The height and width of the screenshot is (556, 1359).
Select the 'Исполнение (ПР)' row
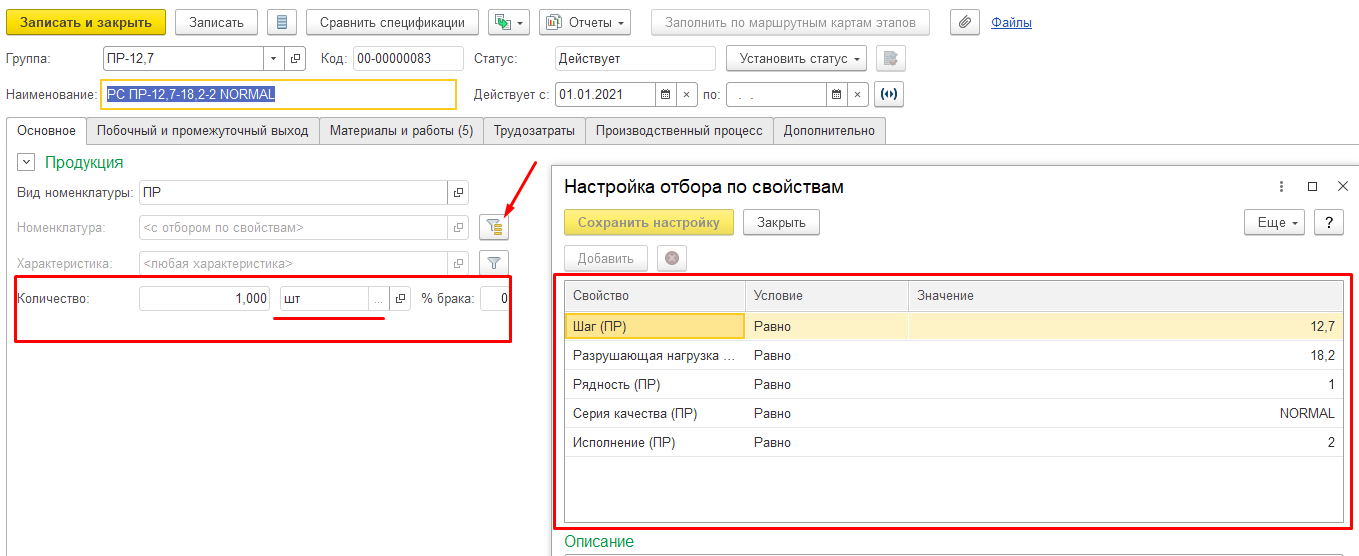coord(953,442)
